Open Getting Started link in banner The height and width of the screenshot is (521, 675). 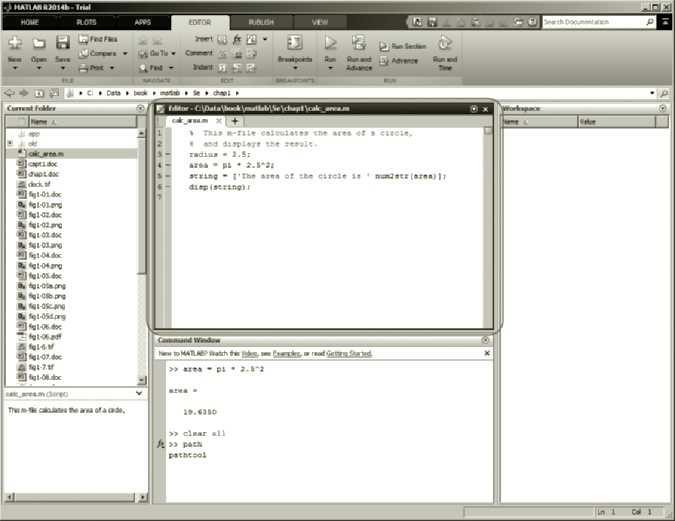click(349, 354)
